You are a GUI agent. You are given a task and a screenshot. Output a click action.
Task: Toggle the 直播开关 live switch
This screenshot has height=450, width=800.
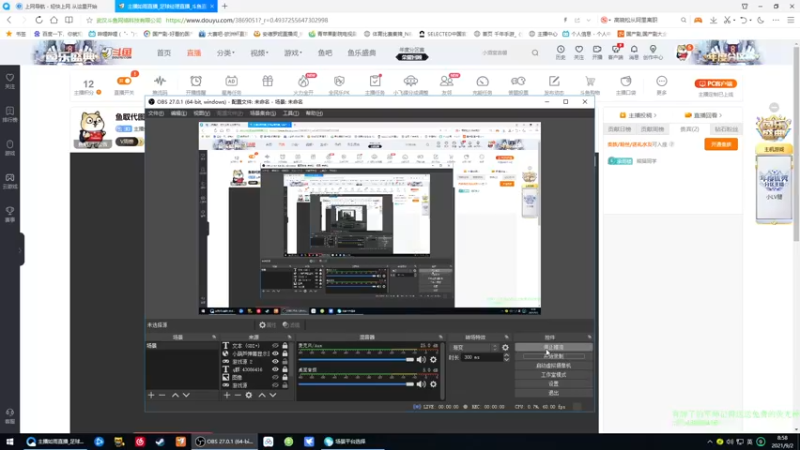pyautogui.click(x=124, y=81)
